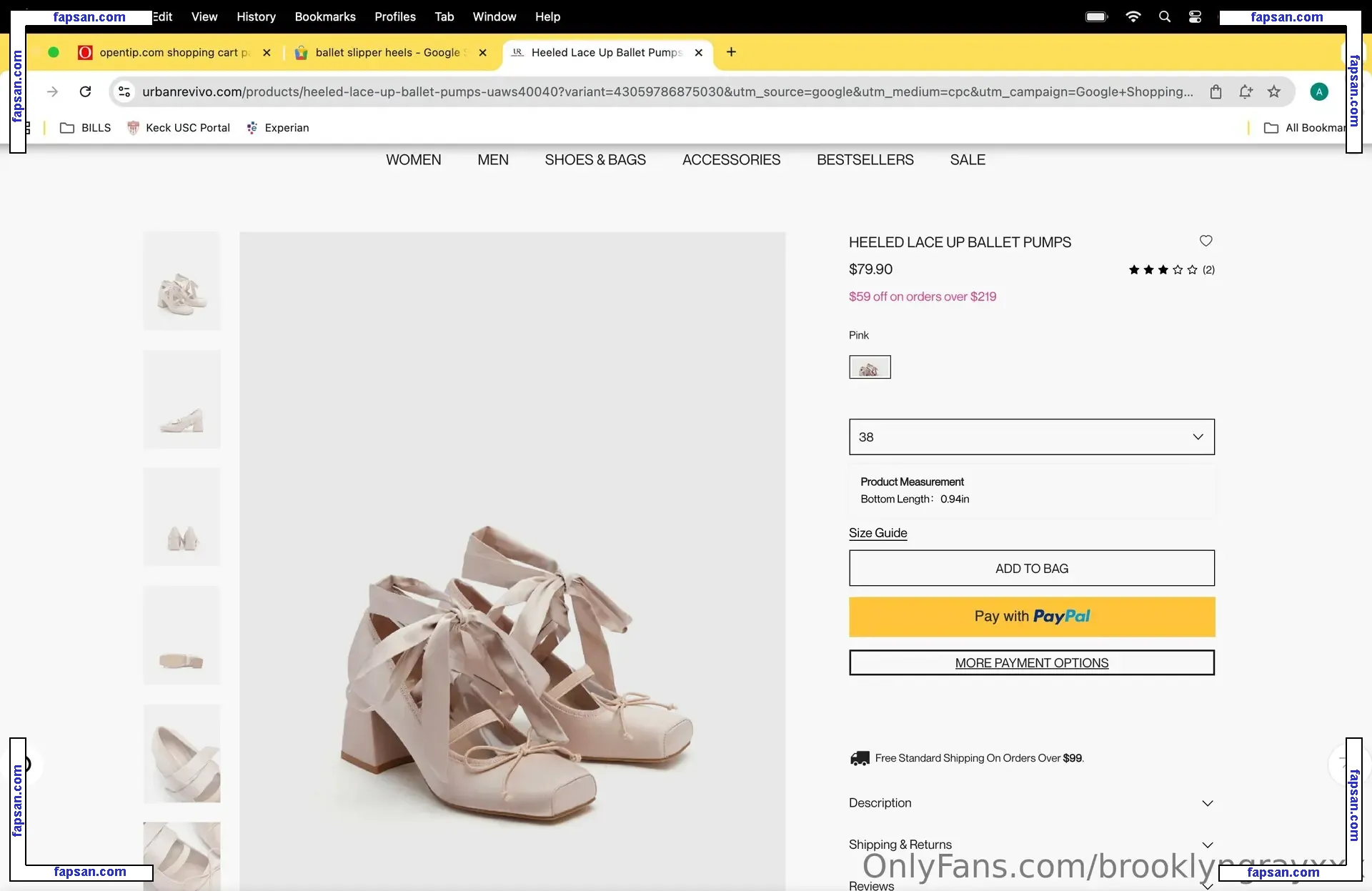Expand the Shipping & Returns section

pos(1031,845)
